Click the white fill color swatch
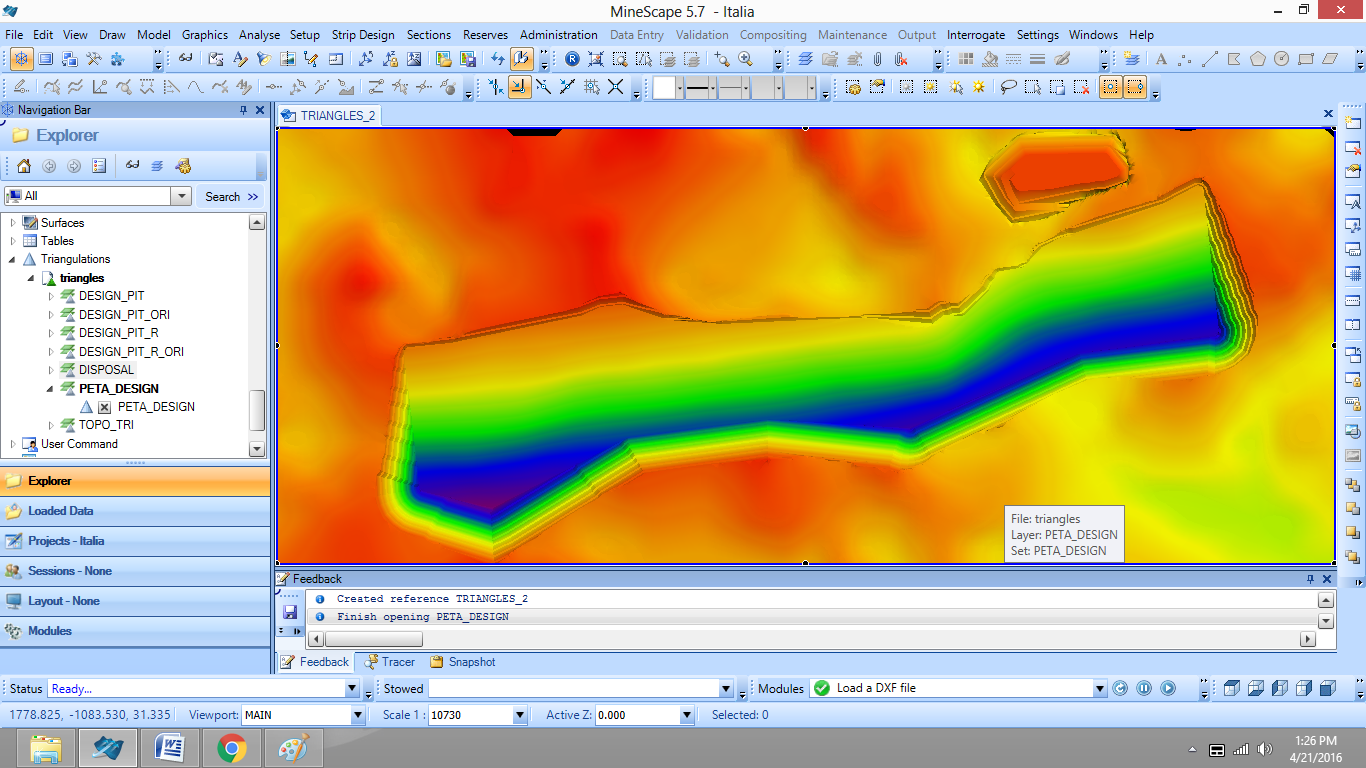The image size is (1366, 768). [x=665, y=88]
